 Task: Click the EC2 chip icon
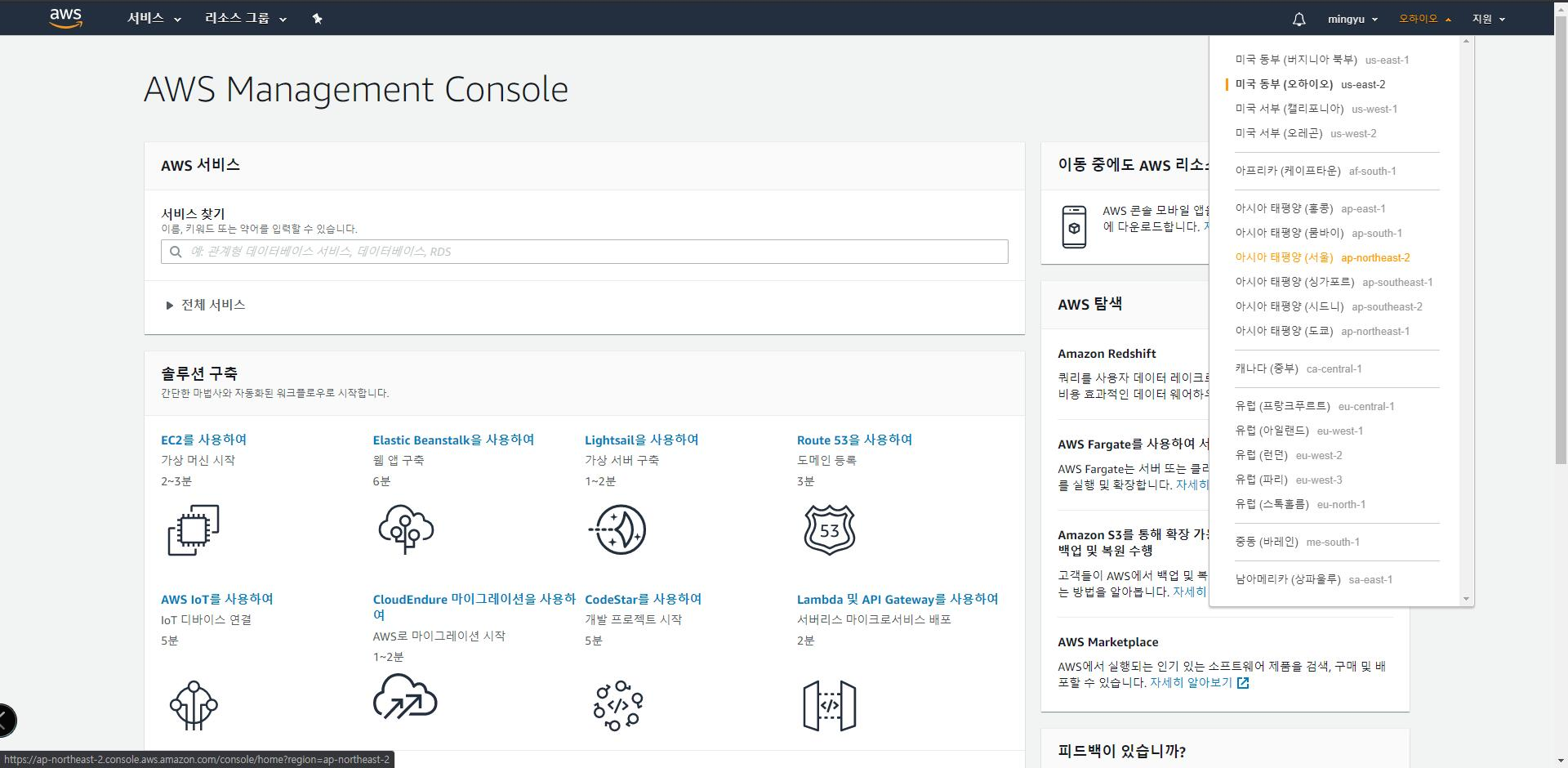click(194, 530)
